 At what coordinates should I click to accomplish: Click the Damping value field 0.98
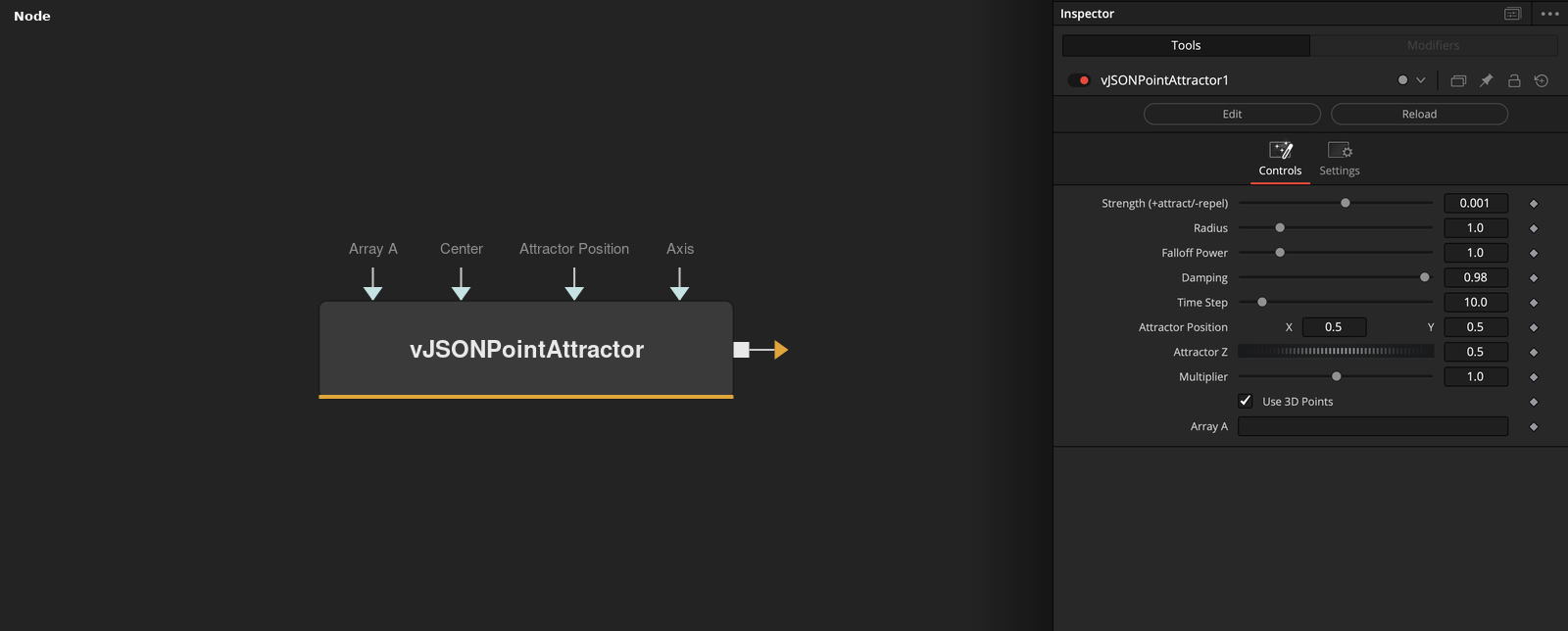pyautogui.click(x=1476, y=277)
